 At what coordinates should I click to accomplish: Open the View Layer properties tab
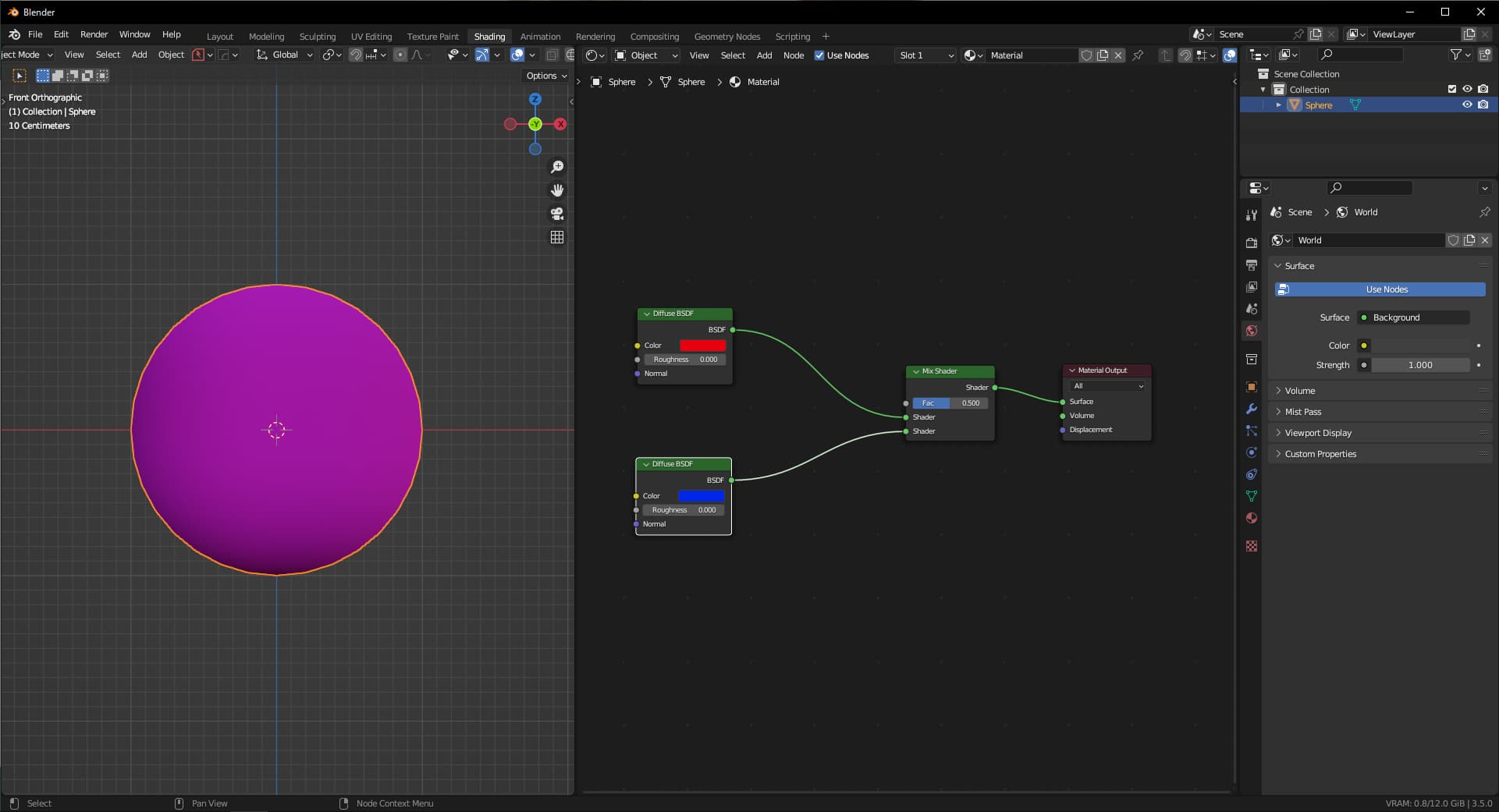coord(1252,287)
